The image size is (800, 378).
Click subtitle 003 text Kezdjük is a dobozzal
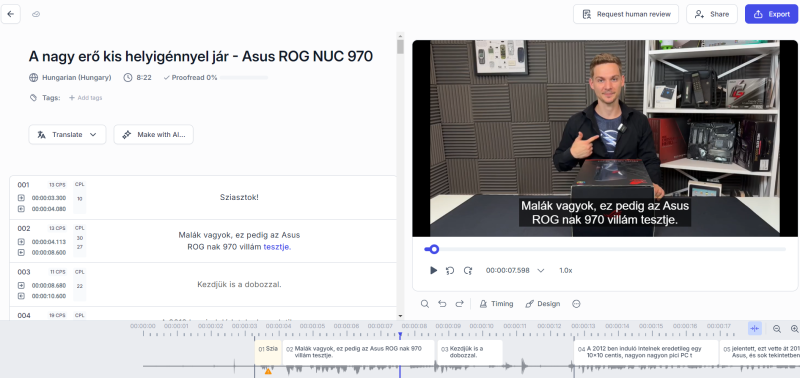click(x=239, y=284)
